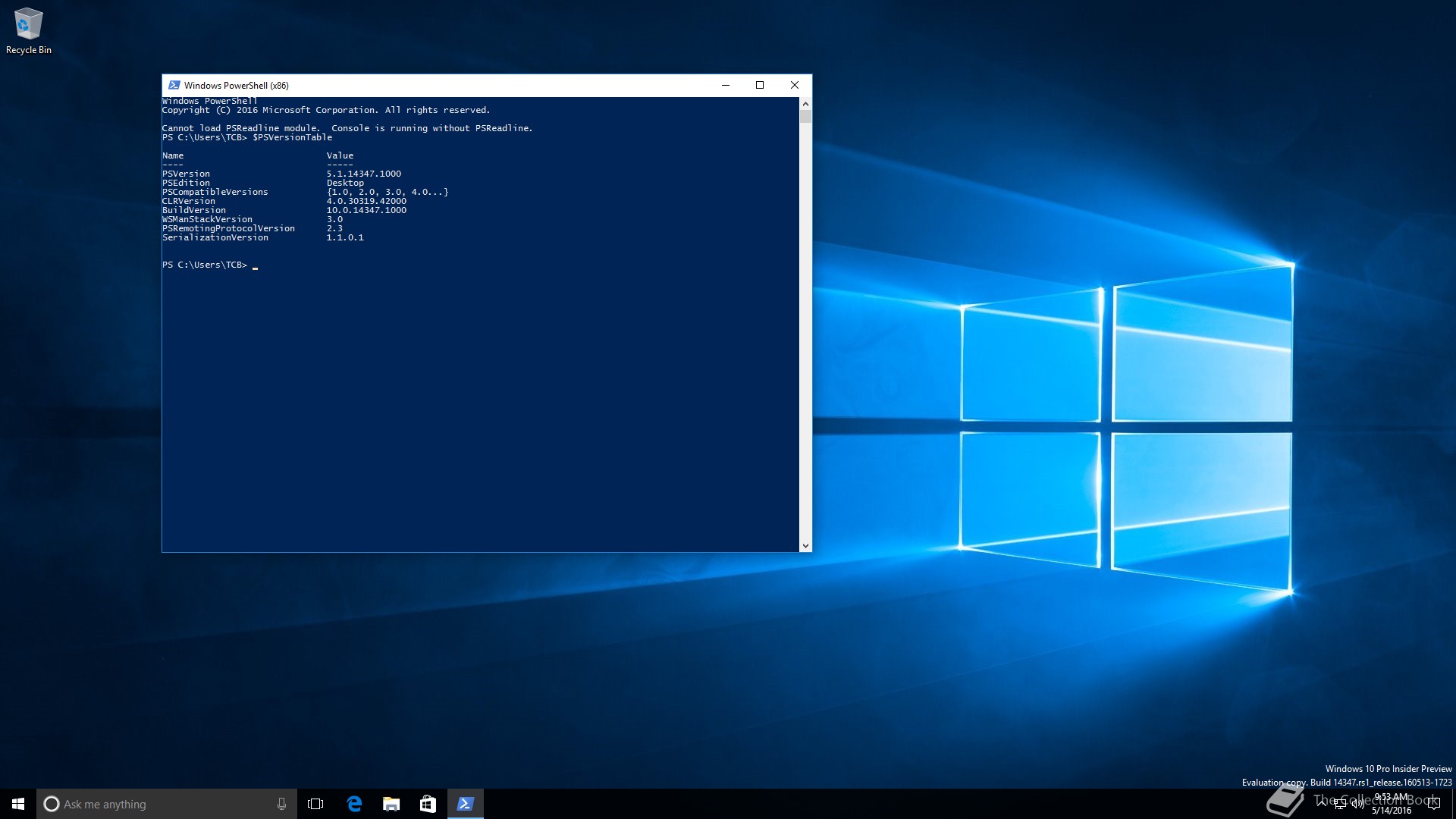Close the Windows PowerShell (x86) window
Screen dimensions: 1456x819
click(794, 85)
